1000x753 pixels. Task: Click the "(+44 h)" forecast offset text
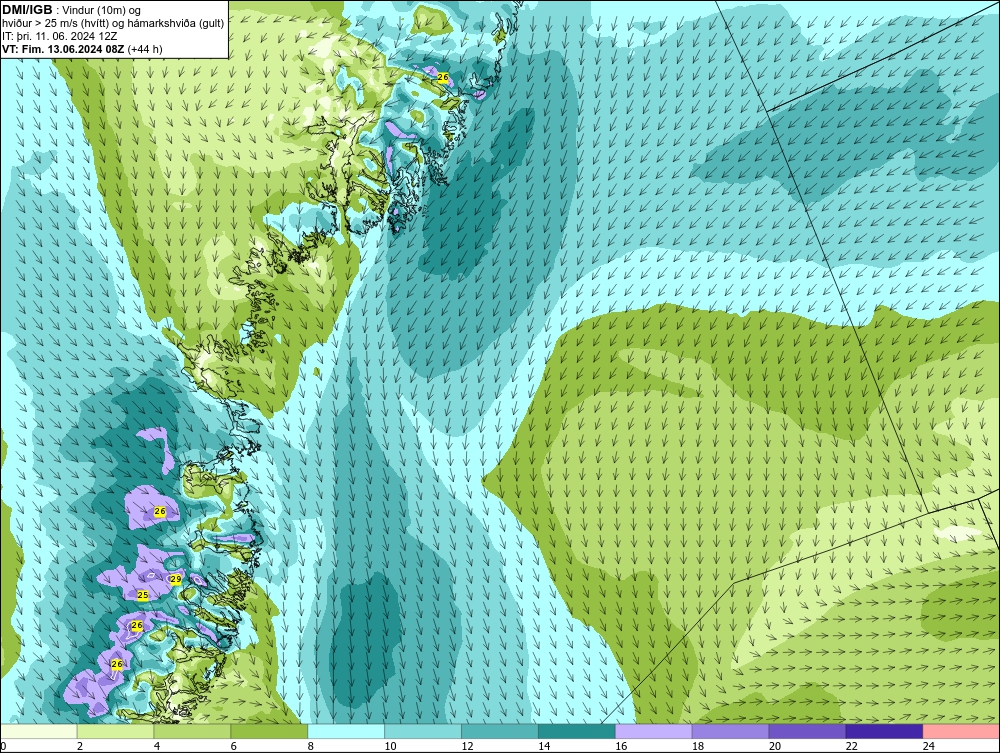145,49
